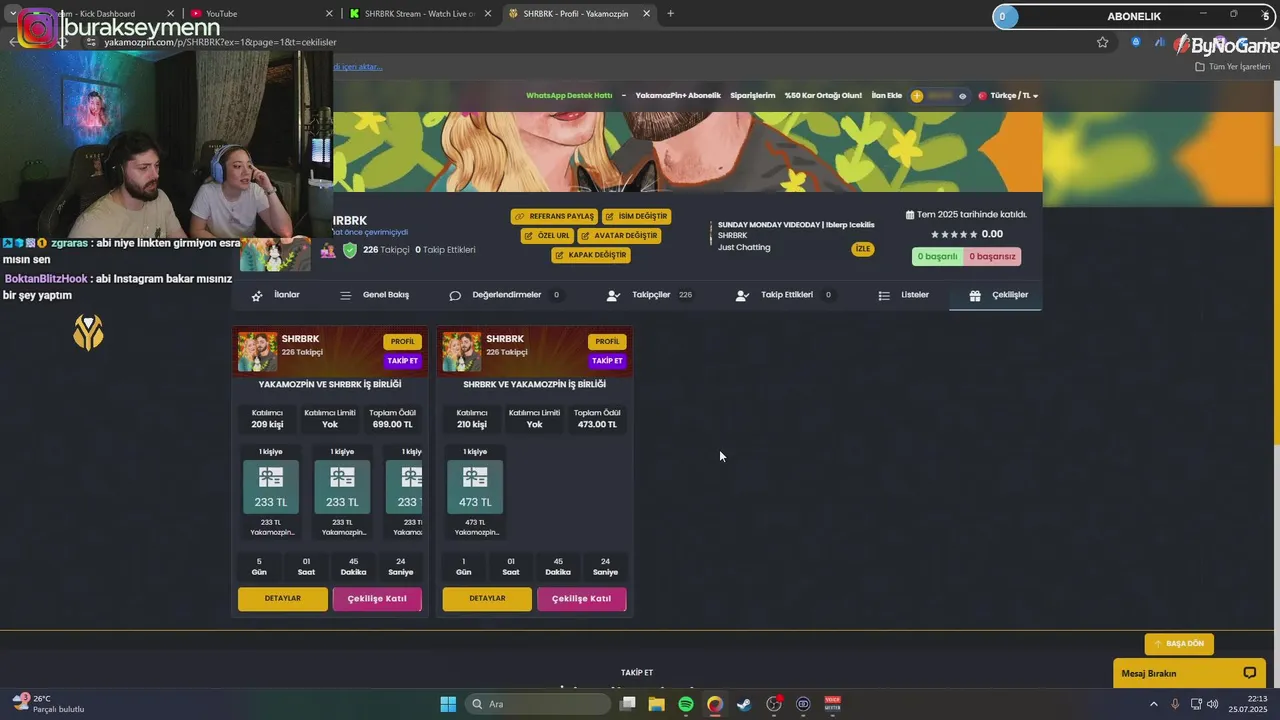This screenshot has width=1280, height=720.
Task: Open the İlanlar profile tab
Action: (276, 295)
